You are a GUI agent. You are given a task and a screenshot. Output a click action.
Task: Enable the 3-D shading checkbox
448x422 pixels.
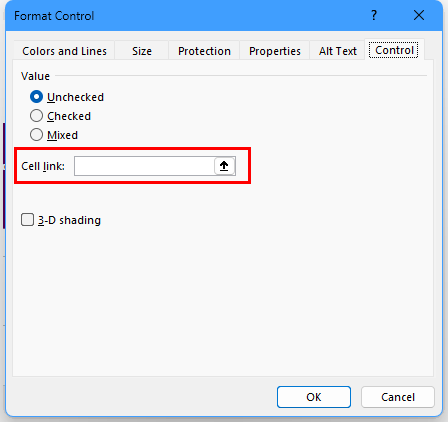(x=27, y=220)
